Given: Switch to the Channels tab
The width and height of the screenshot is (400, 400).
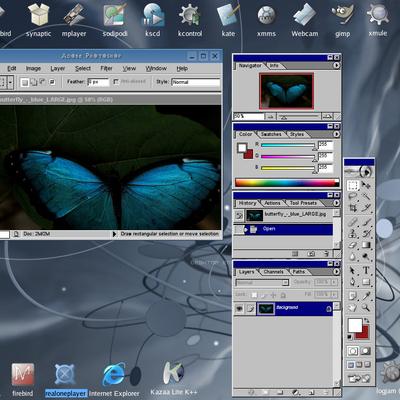Looking at the screenshot, I should coord(273,272).
